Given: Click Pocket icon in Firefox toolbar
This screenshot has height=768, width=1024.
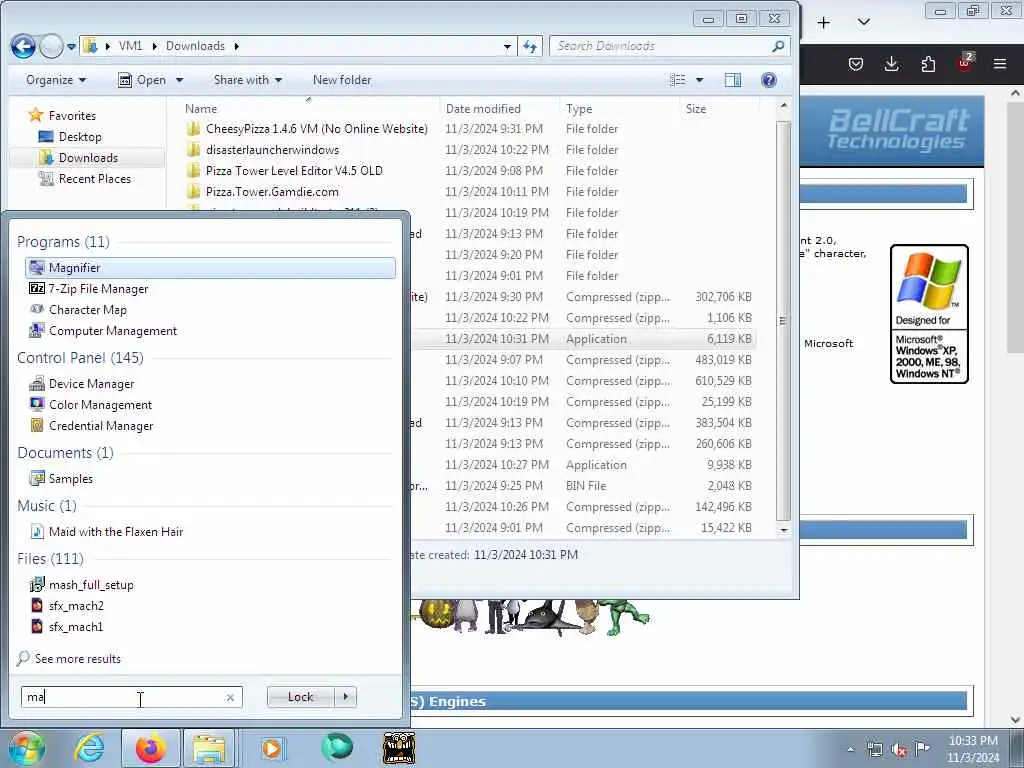Looking at the screenshot, I should tap(856, 64).
